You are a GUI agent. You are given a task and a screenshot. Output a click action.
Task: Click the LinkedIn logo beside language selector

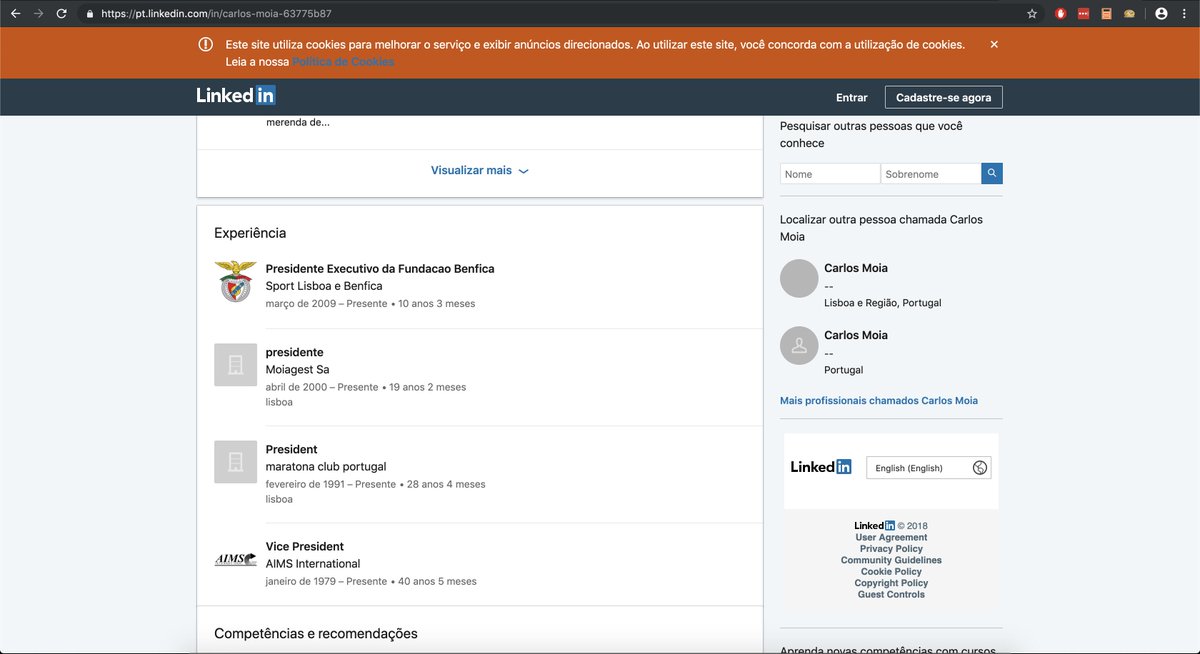click(821, 467)
